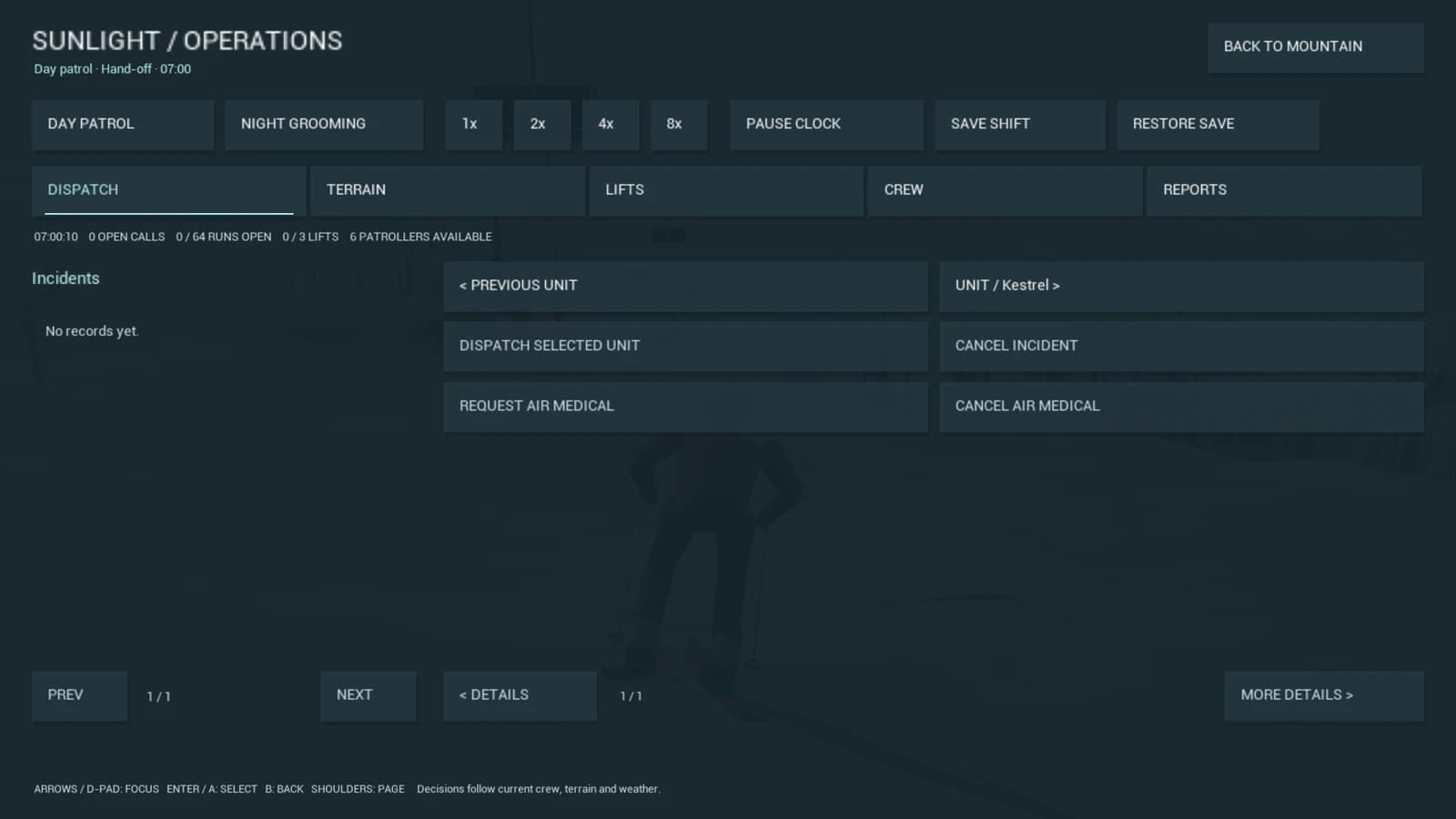Viewport: 1456px width, 819px height.
Task: Return via Back to Mountain button
Action: click(1316, 47)
